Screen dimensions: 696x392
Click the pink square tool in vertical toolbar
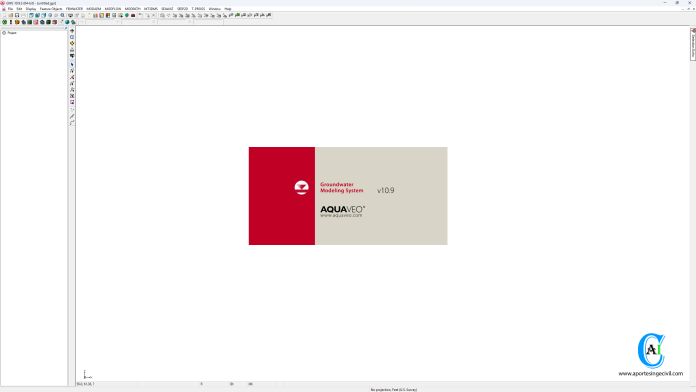(x=72, y=102)
